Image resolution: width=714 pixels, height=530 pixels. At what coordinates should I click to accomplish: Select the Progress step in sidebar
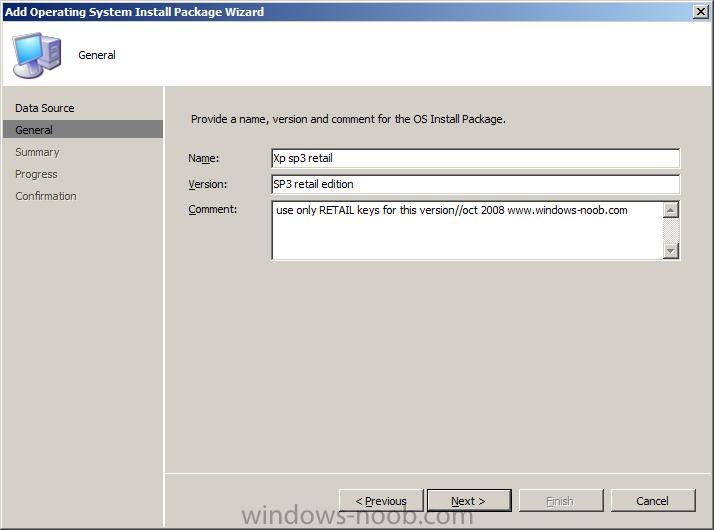pyautogui.click(x=36, y=174)
